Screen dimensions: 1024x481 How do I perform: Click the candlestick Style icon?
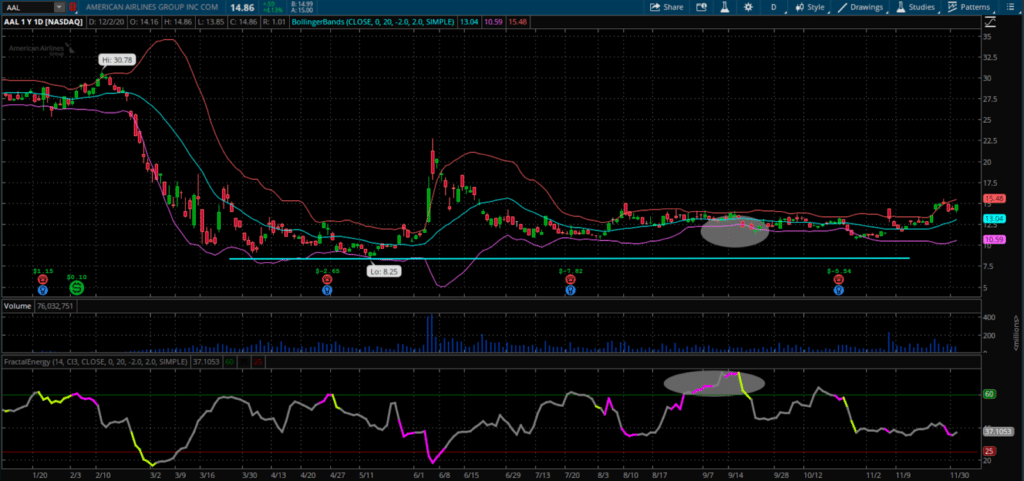point(799,7)
